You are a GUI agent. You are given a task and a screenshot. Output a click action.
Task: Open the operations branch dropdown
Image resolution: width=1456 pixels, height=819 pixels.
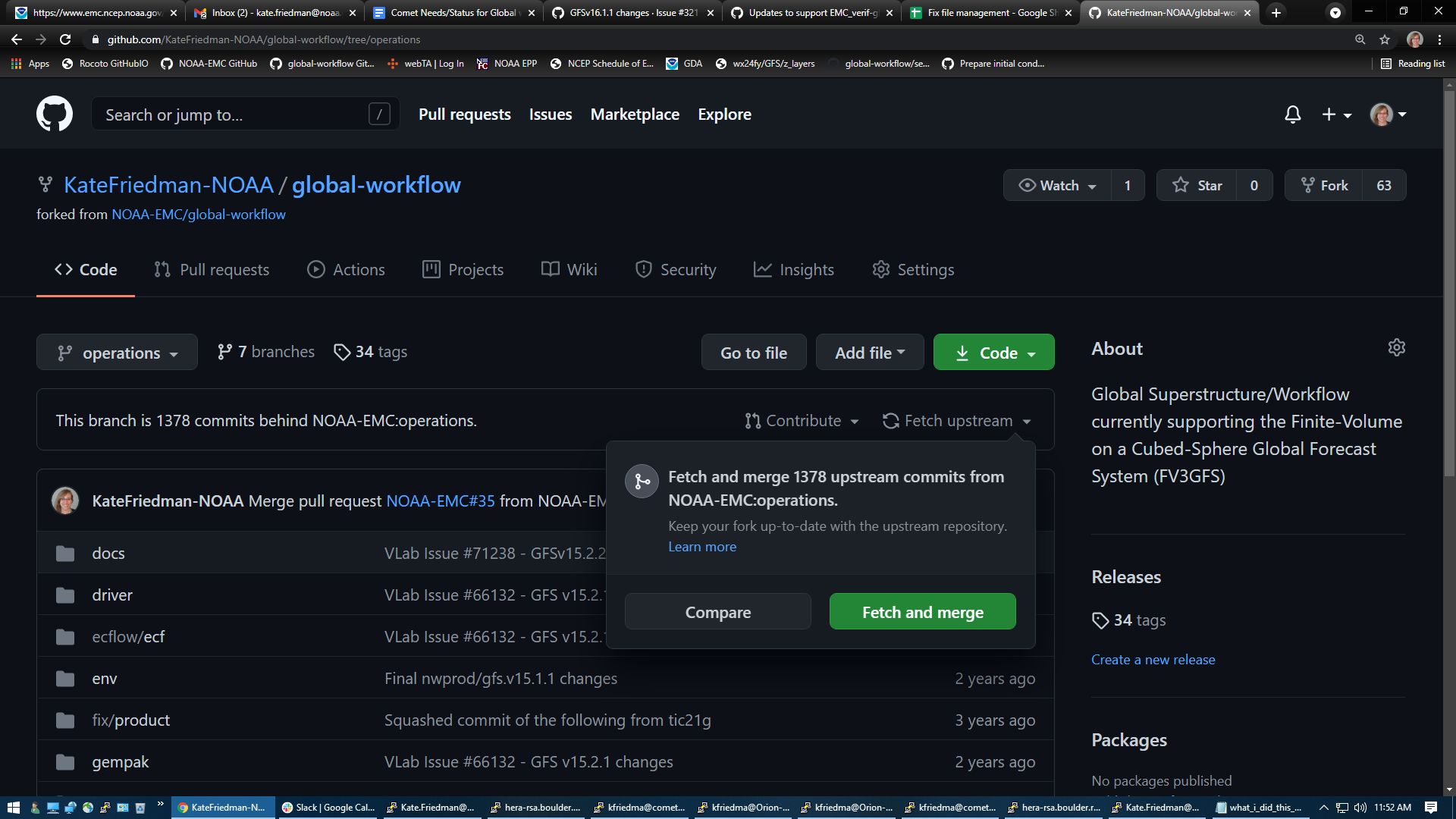tap(117, 353)
